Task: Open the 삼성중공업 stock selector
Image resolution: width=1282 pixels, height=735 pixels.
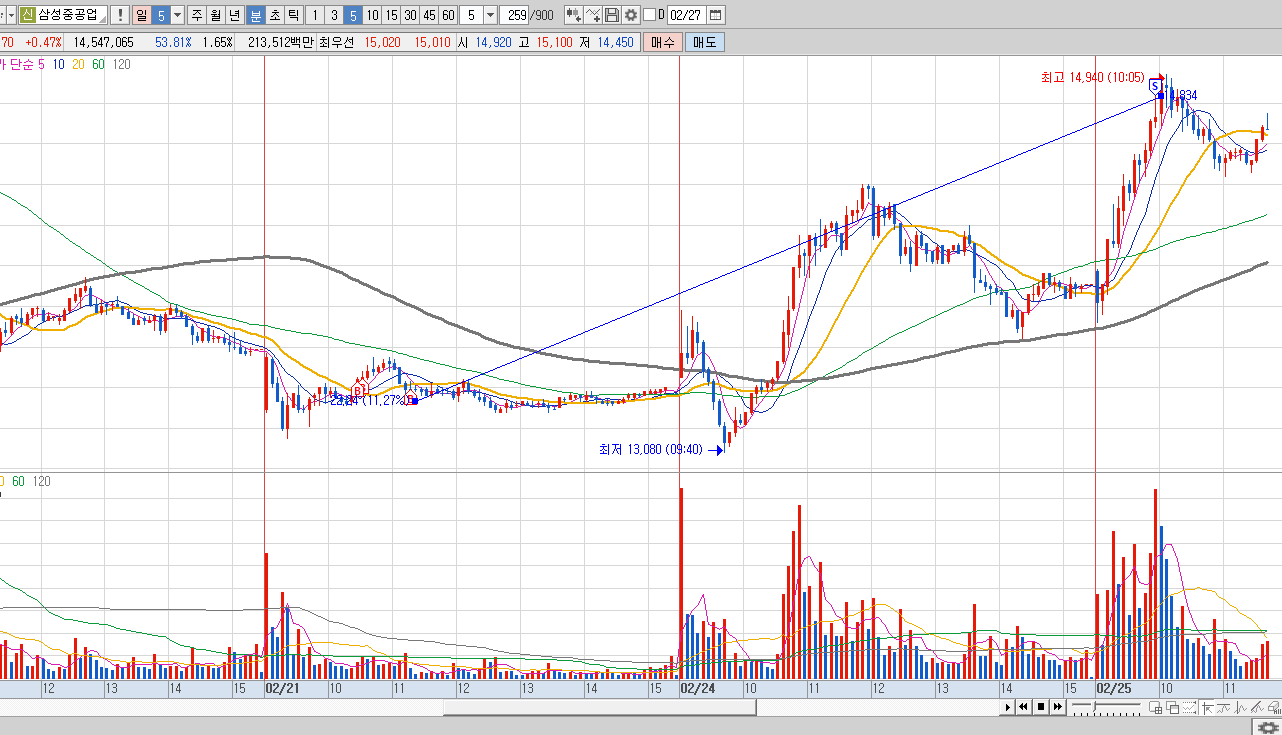Action: pyautogui.click(x=69, y=15)
